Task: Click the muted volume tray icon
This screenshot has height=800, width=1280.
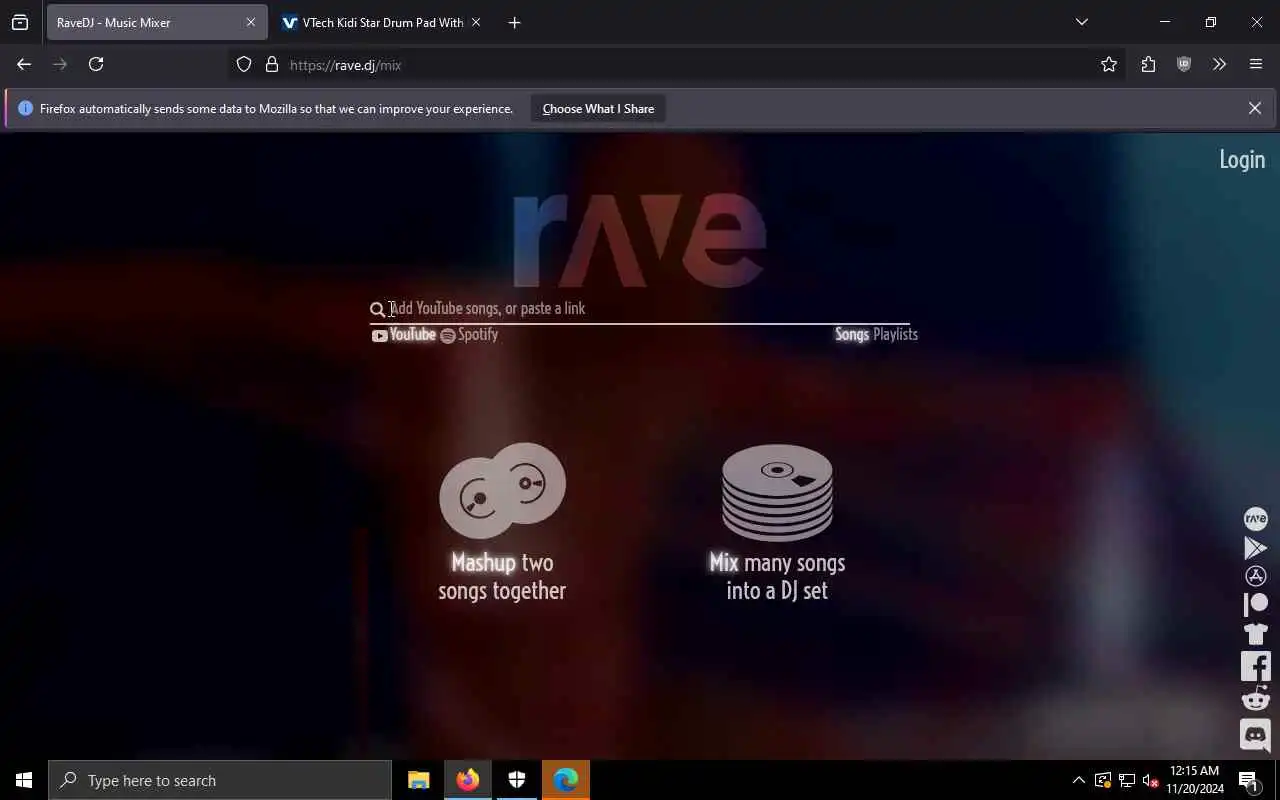Action: pyautogui.click(x=1151, y=780)
